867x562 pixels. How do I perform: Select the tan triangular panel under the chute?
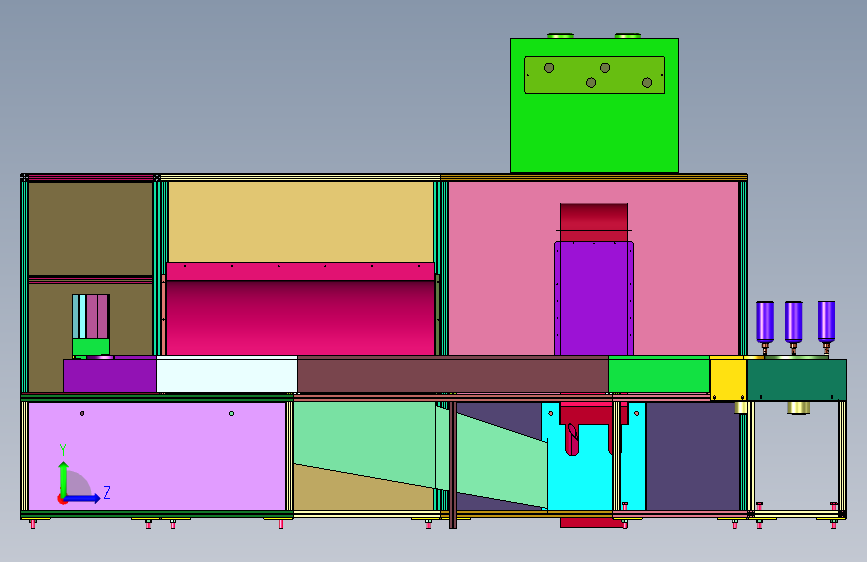coord(354,492)
